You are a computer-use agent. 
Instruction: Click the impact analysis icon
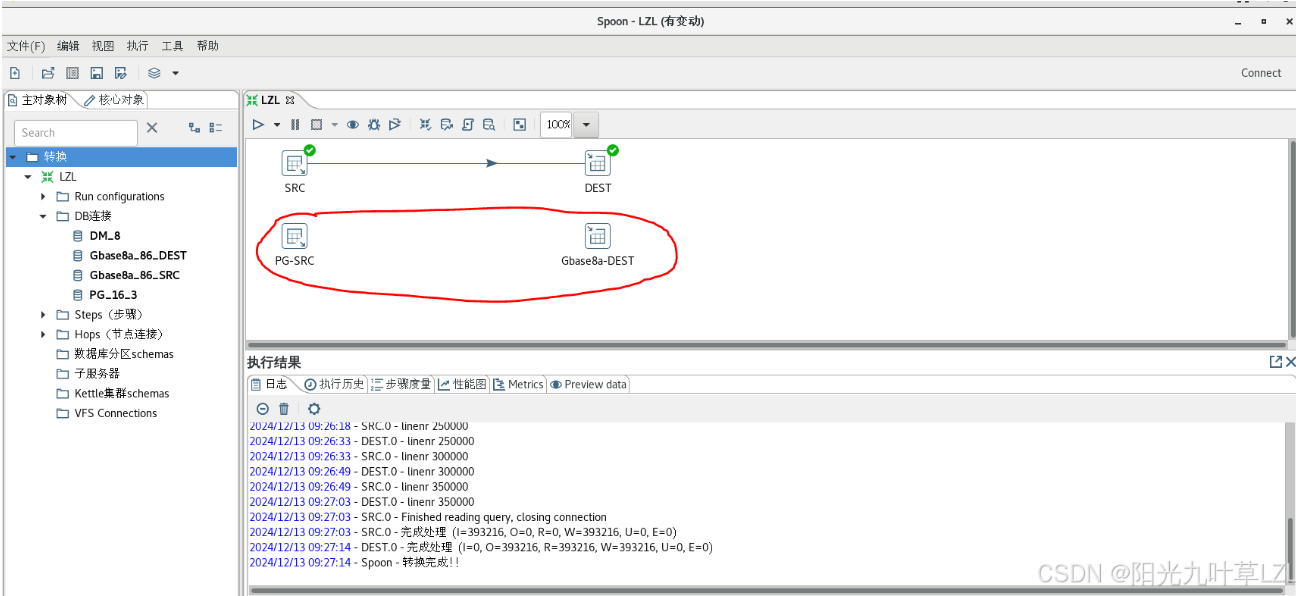pos(446,125)
